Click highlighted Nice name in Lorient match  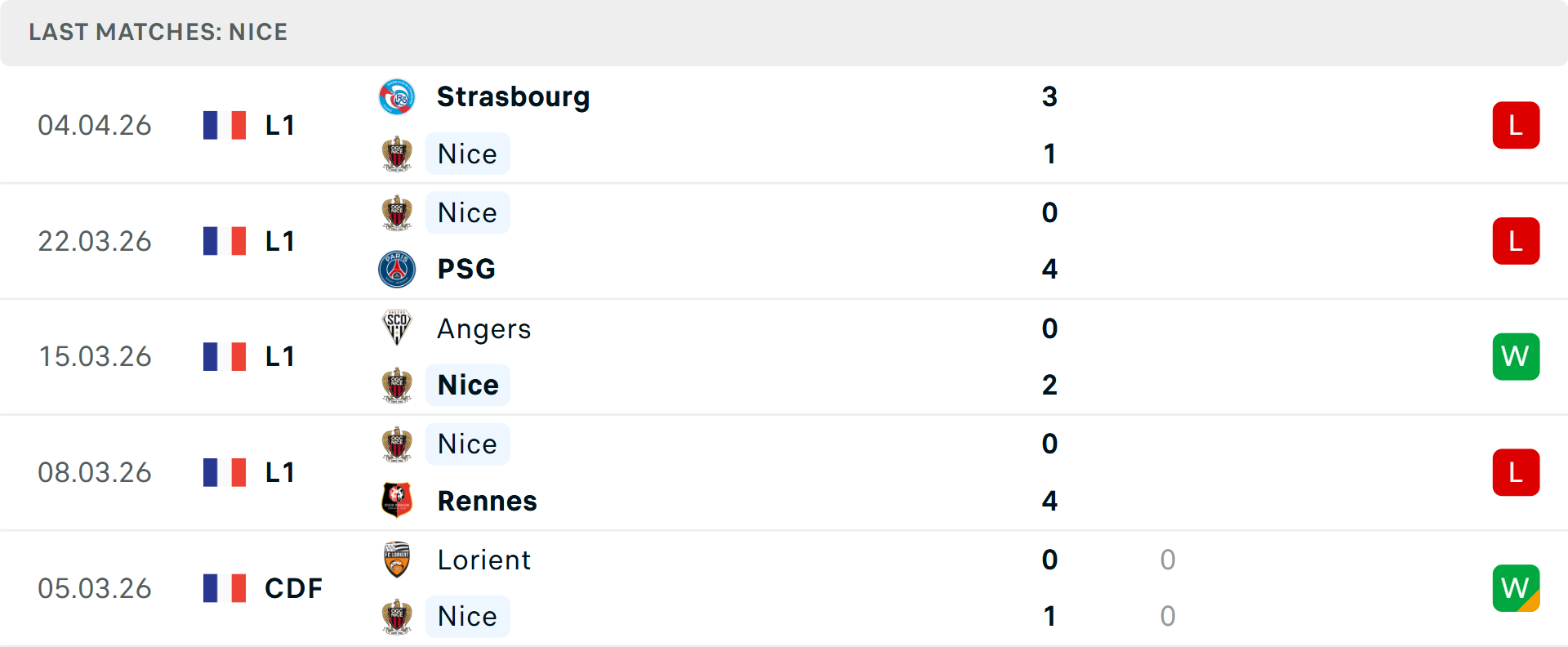click(467, 617)
